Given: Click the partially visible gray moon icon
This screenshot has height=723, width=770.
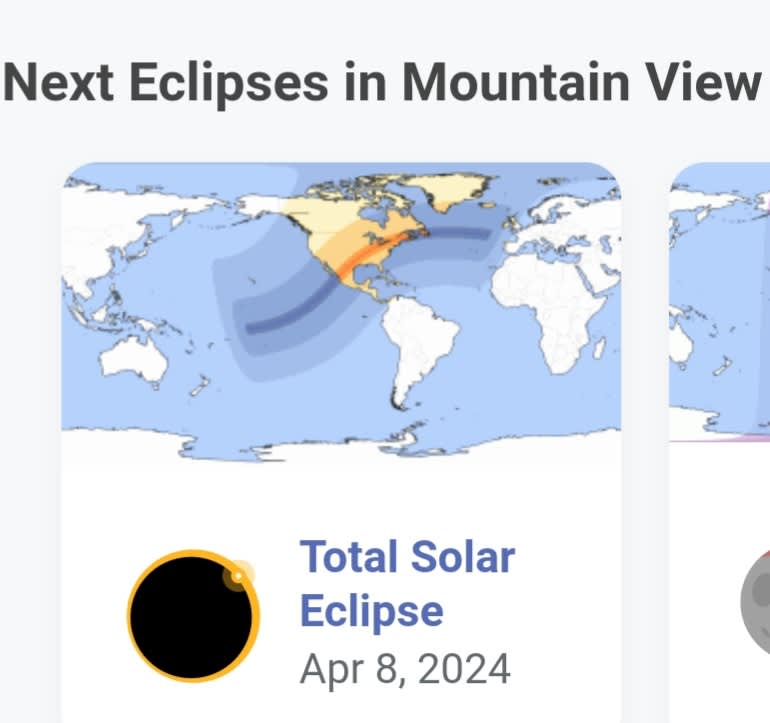Looking at the screenshot, I should [x=756, y=603].
